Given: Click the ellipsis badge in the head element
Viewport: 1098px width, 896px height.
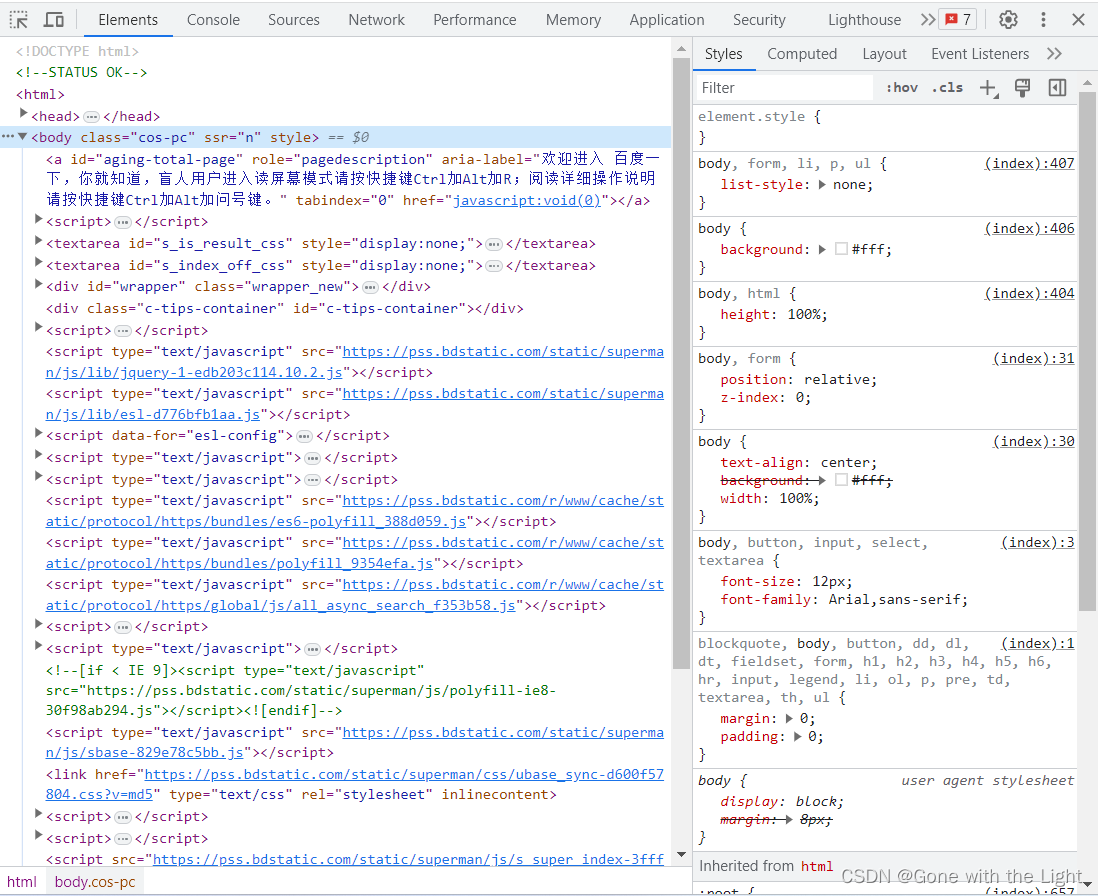Looking at the screenshot, I should pyautogui.click(x=92, y=117).
